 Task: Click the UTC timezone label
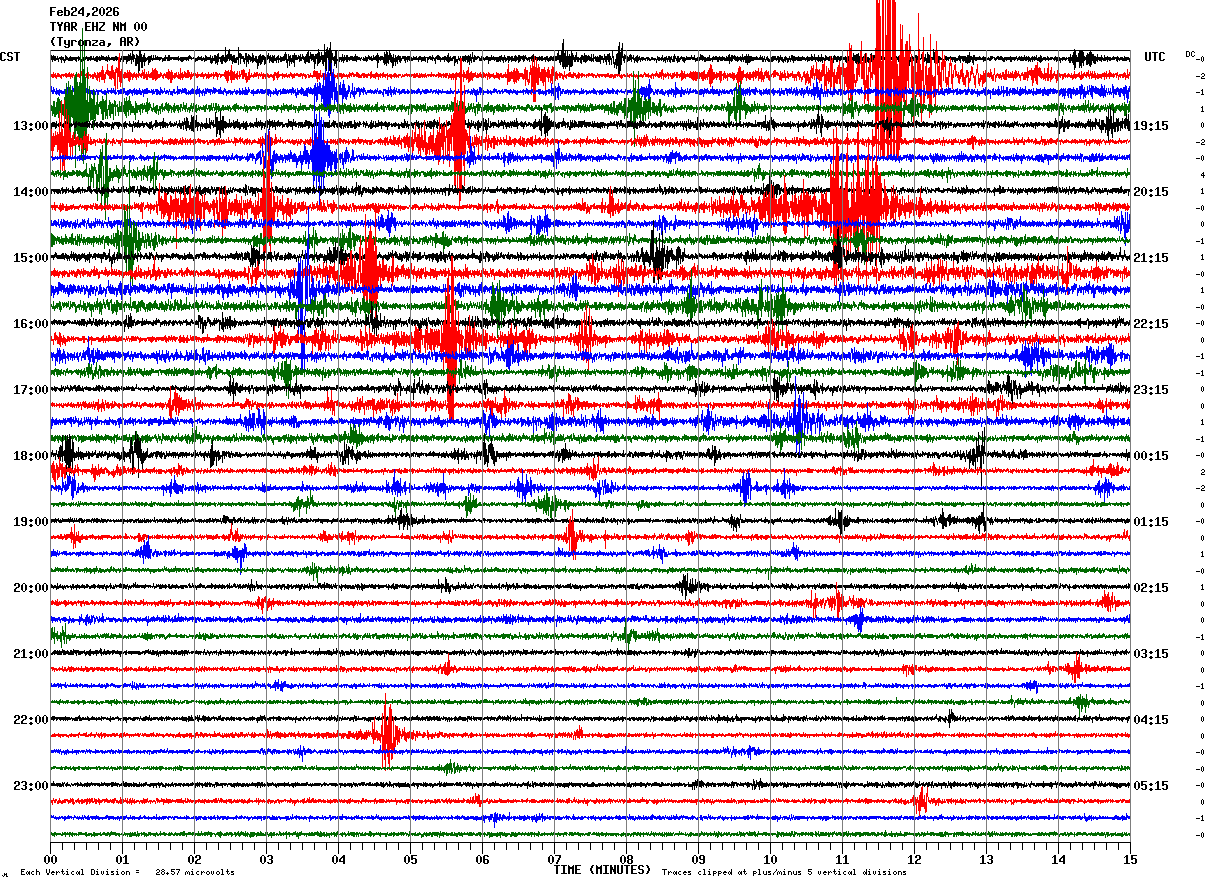(x=1155, y=57)
